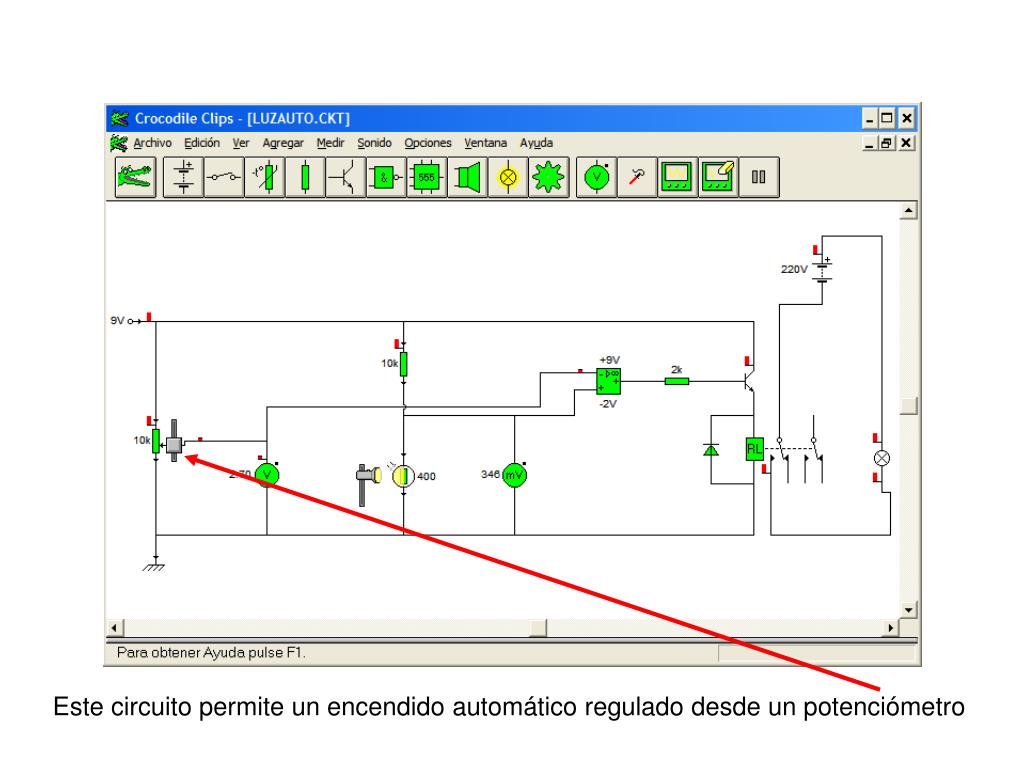1024x768 pixels.
Task: Minimize the inner LUZAUTO.CKT document
Action: pos(869,143)
